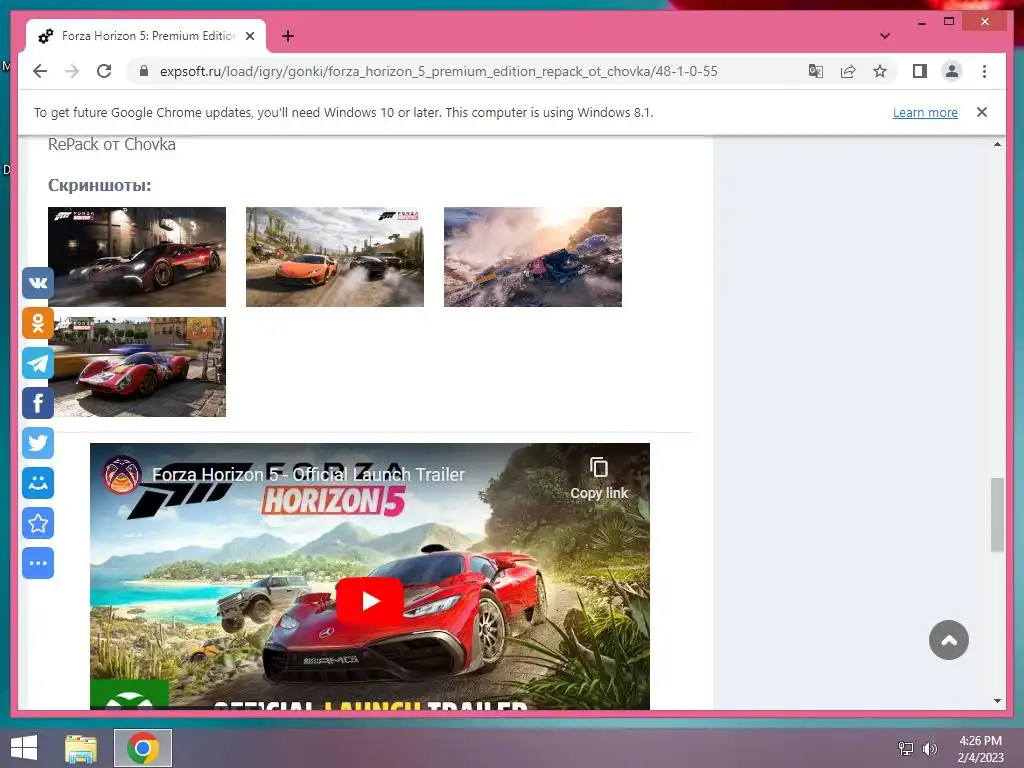Image resolution: width=1024 pixels, height=768 pixels.
Task: Open volume control tray icon
Action: pyautogui.click(x=929, y=749)
